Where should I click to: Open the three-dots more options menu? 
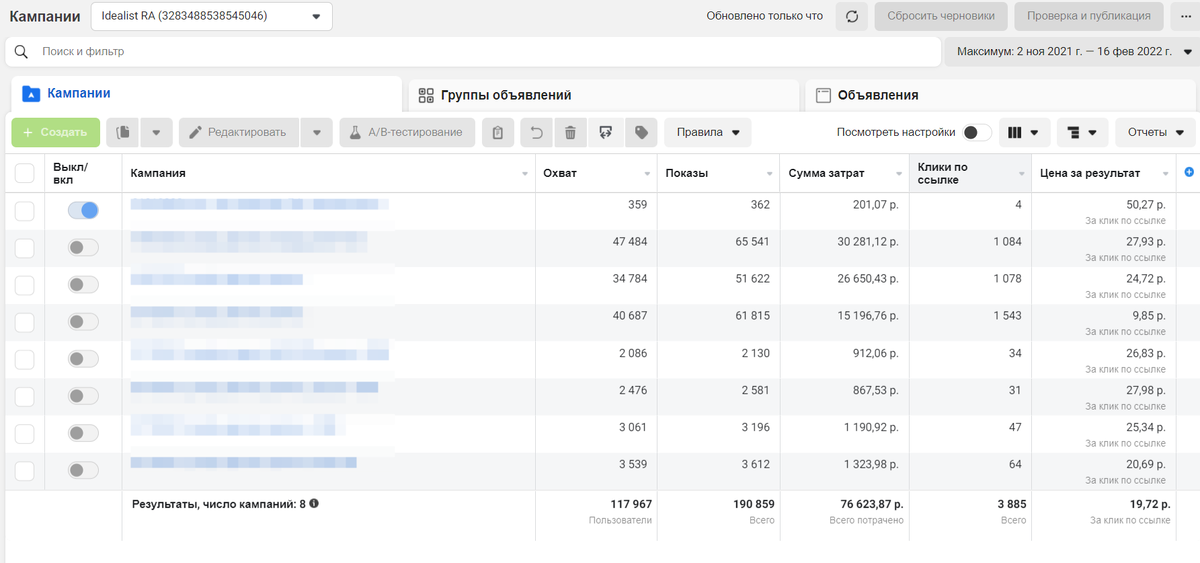pyautogui.click(x=1186, y=16)
